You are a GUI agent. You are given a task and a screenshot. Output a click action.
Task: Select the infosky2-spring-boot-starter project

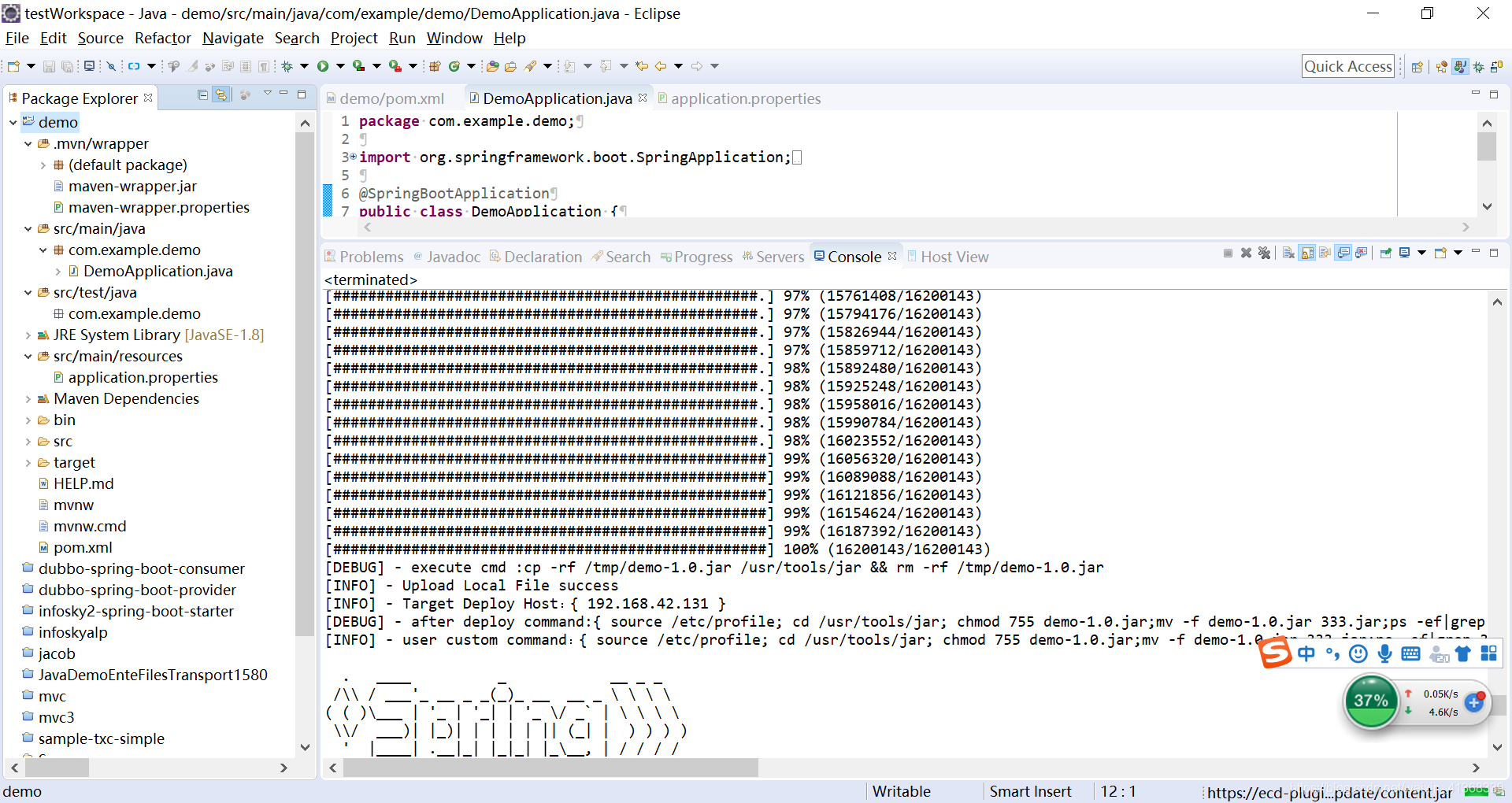[x=136, y=612]
